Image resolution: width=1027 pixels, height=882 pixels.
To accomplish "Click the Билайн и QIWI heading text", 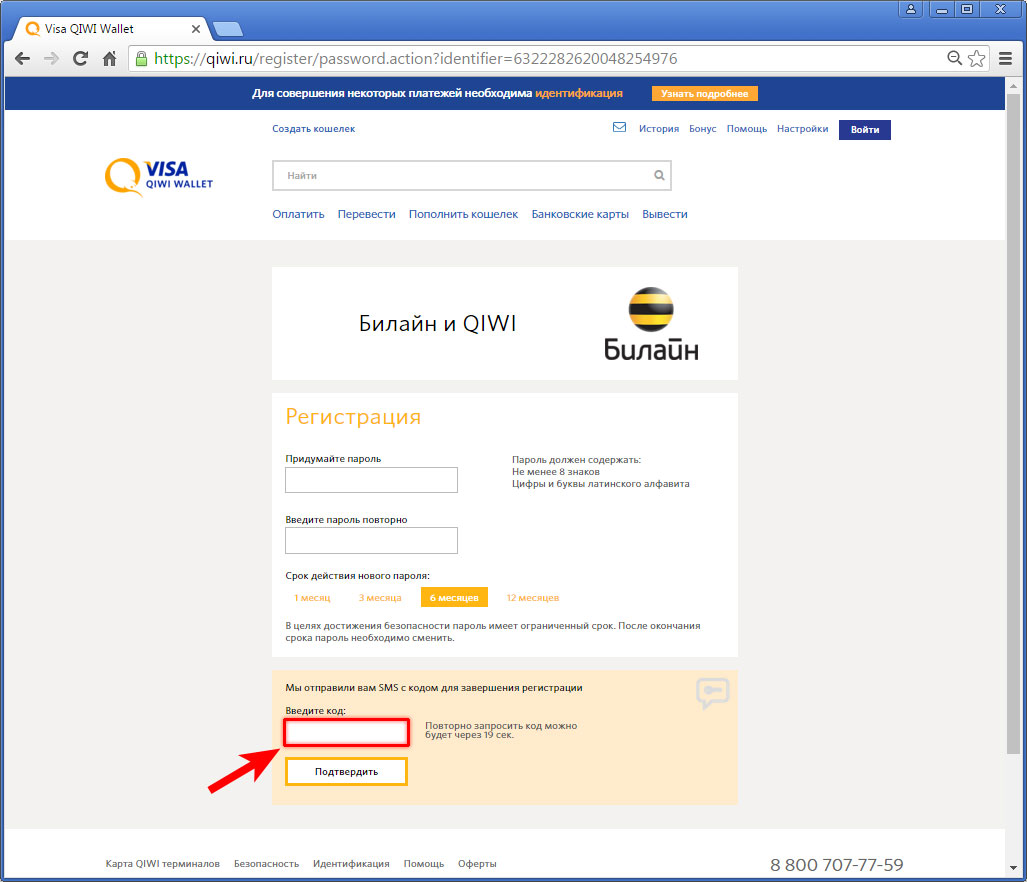I will [x=438, y=323].
